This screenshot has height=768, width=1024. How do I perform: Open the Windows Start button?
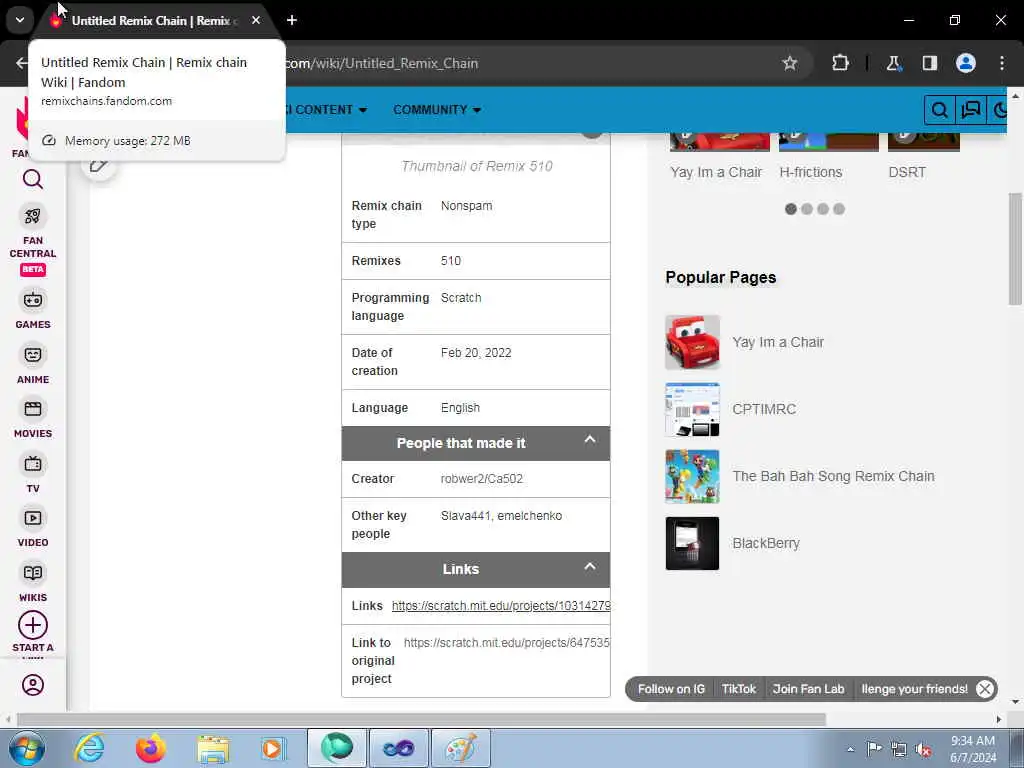click(x=26, y=748)
